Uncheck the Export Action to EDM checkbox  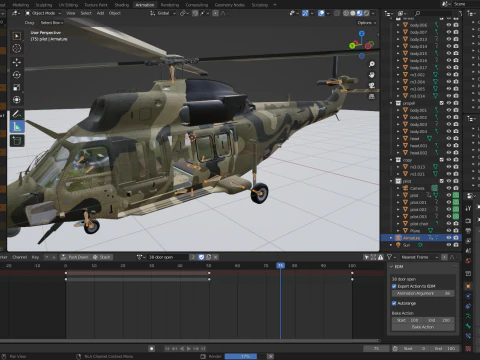click(x=394, y=286)
